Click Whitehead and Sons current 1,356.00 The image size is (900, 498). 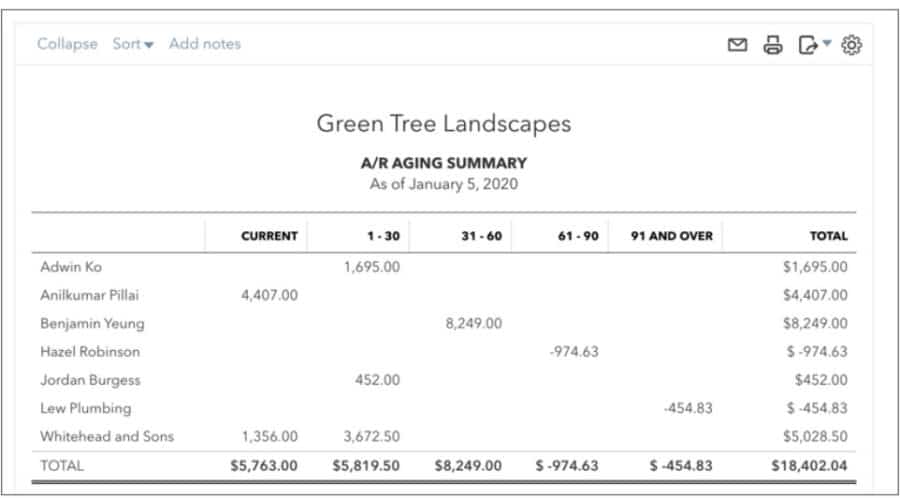point(269,437)
